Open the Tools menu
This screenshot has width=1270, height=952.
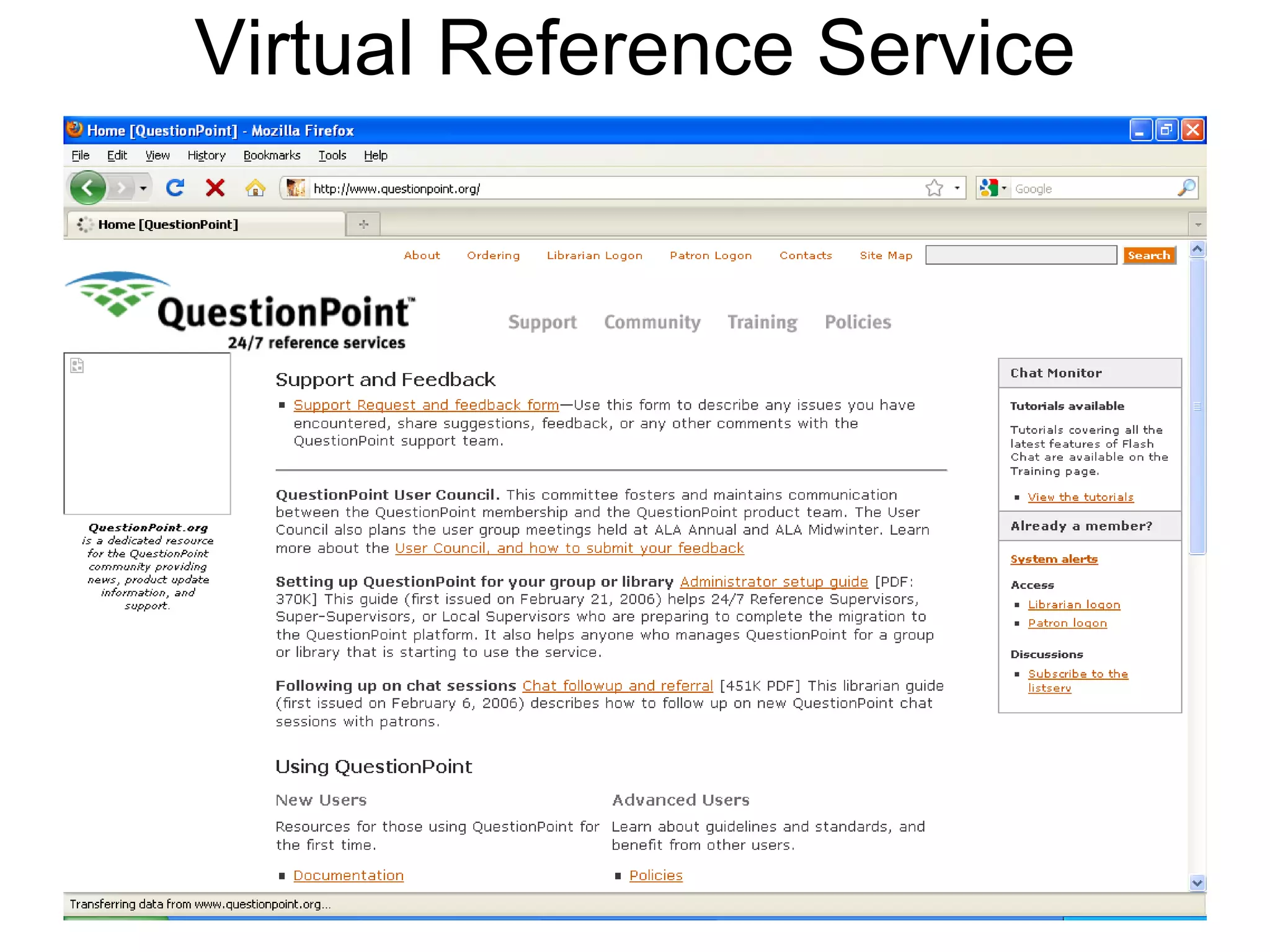332,156
